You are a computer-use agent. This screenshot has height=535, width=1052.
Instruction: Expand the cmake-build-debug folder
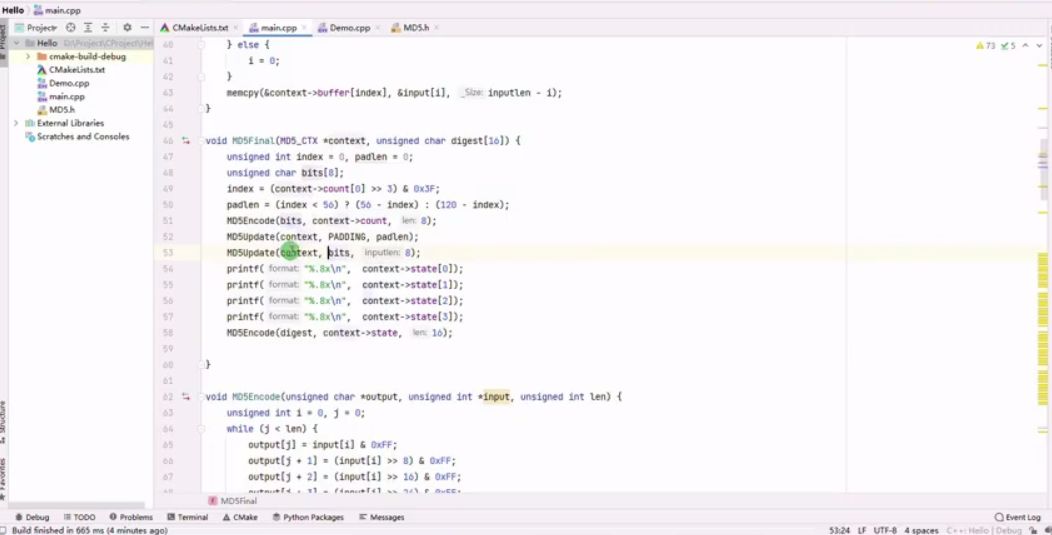click(28, 56)
